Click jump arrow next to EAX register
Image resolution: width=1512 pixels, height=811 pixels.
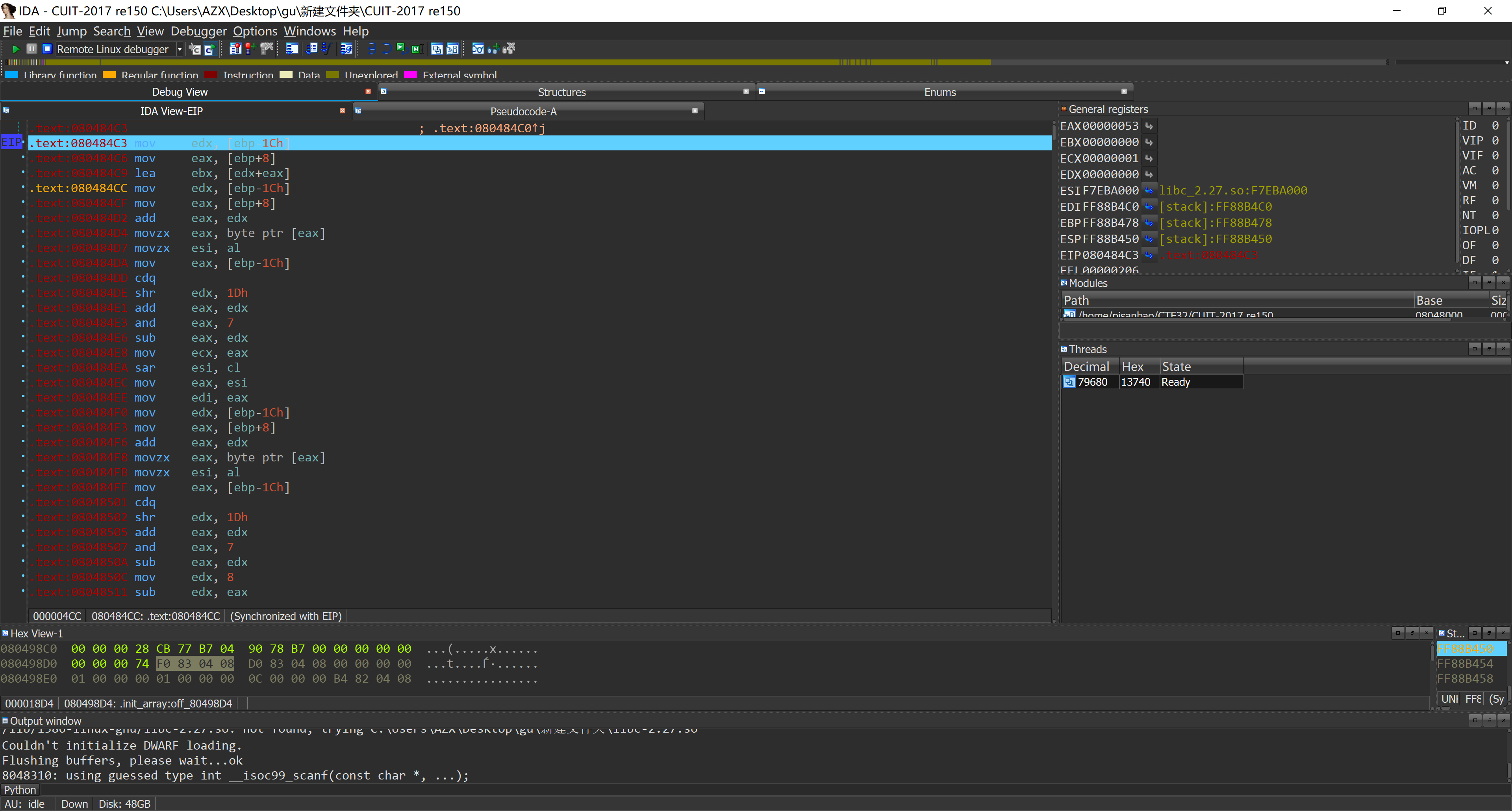(x=1149, y=126)
